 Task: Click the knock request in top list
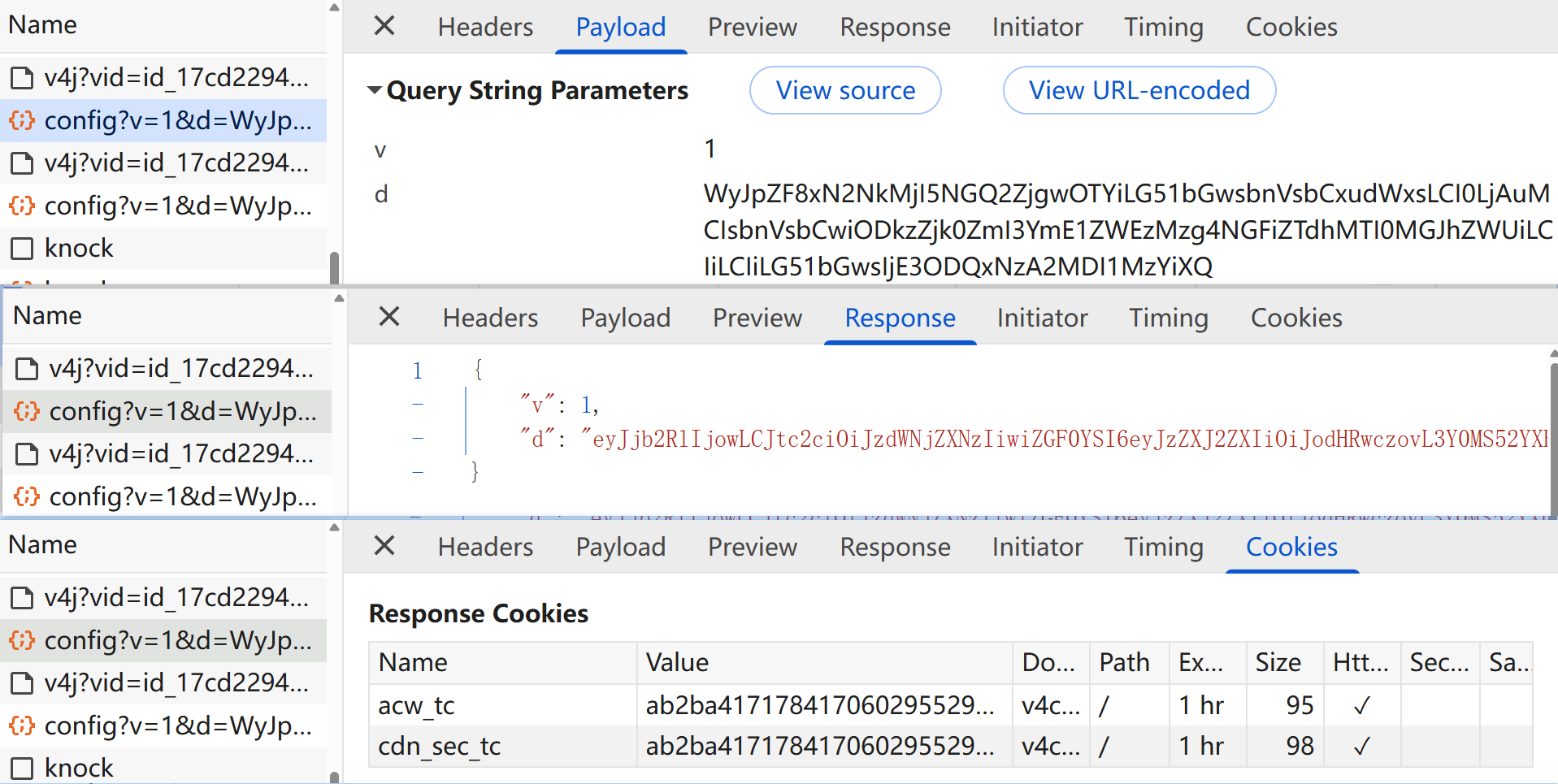(x=163, y=248)
